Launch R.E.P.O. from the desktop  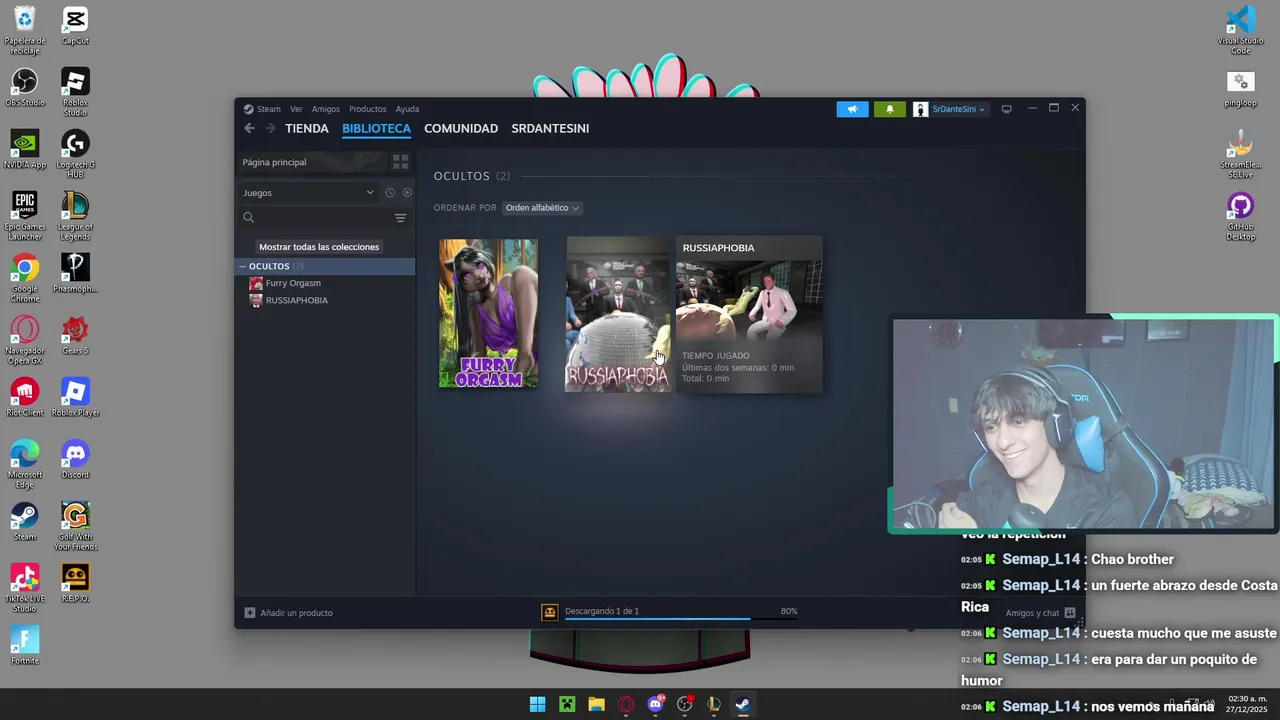(75, 584)
